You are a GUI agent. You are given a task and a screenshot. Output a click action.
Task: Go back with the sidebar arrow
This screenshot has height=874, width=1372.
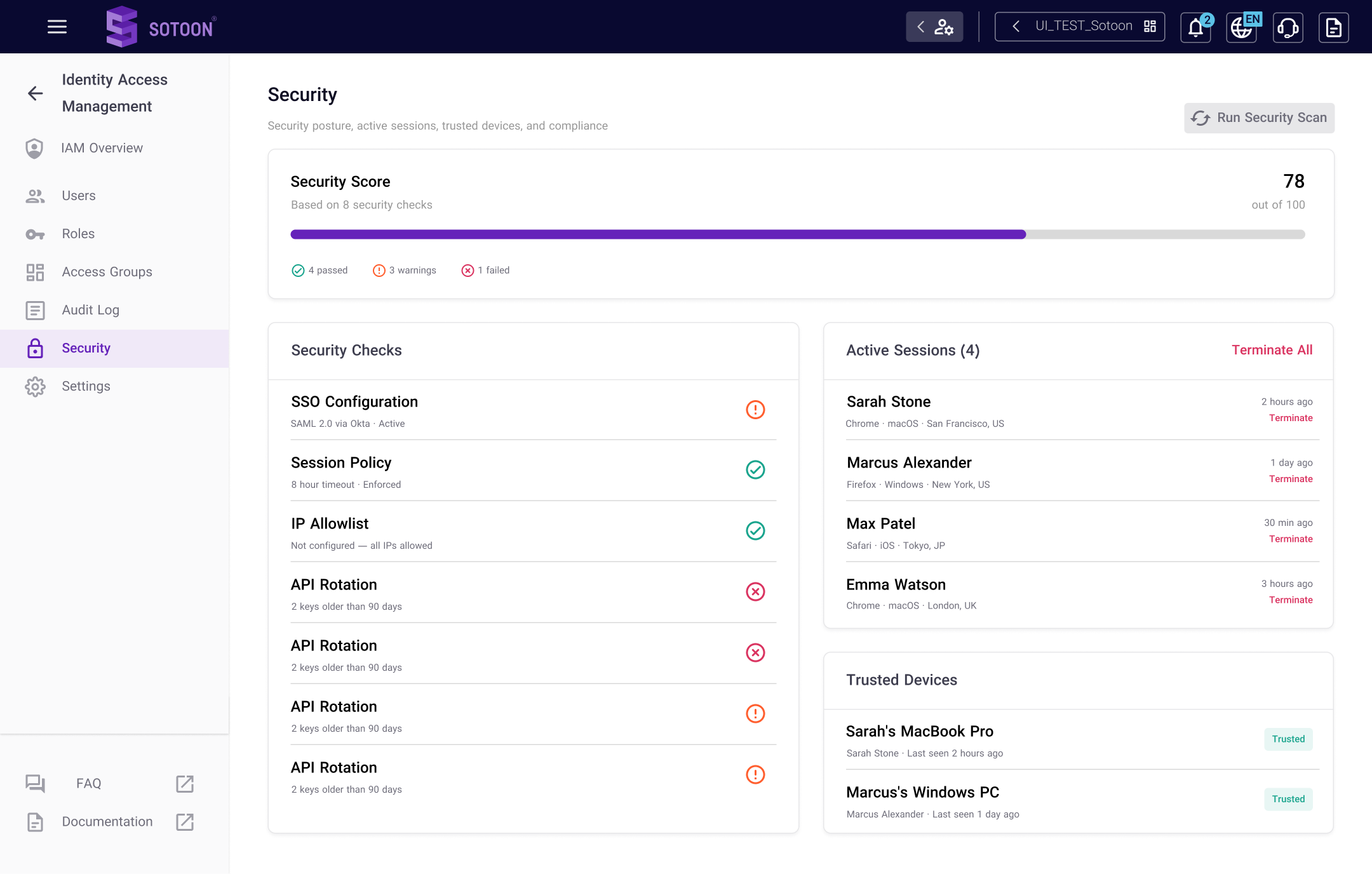pos(36,93)
